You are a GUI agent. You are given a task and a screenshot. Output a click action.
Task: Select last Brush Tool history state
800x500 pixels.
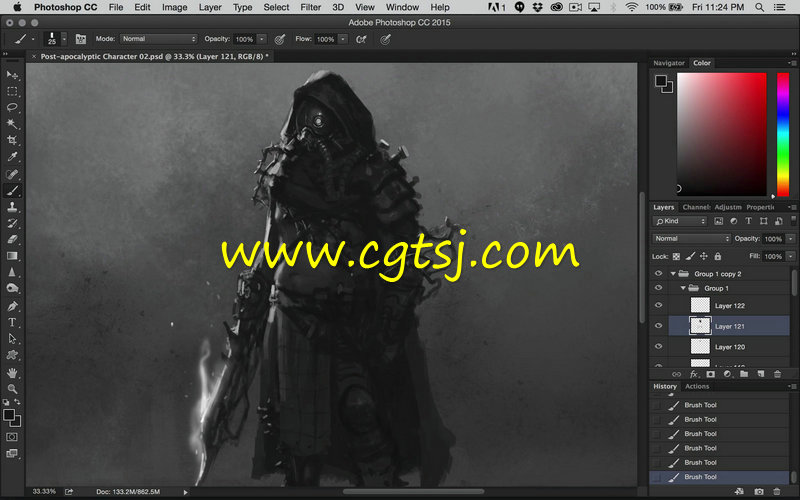click(x=719, y=477)
